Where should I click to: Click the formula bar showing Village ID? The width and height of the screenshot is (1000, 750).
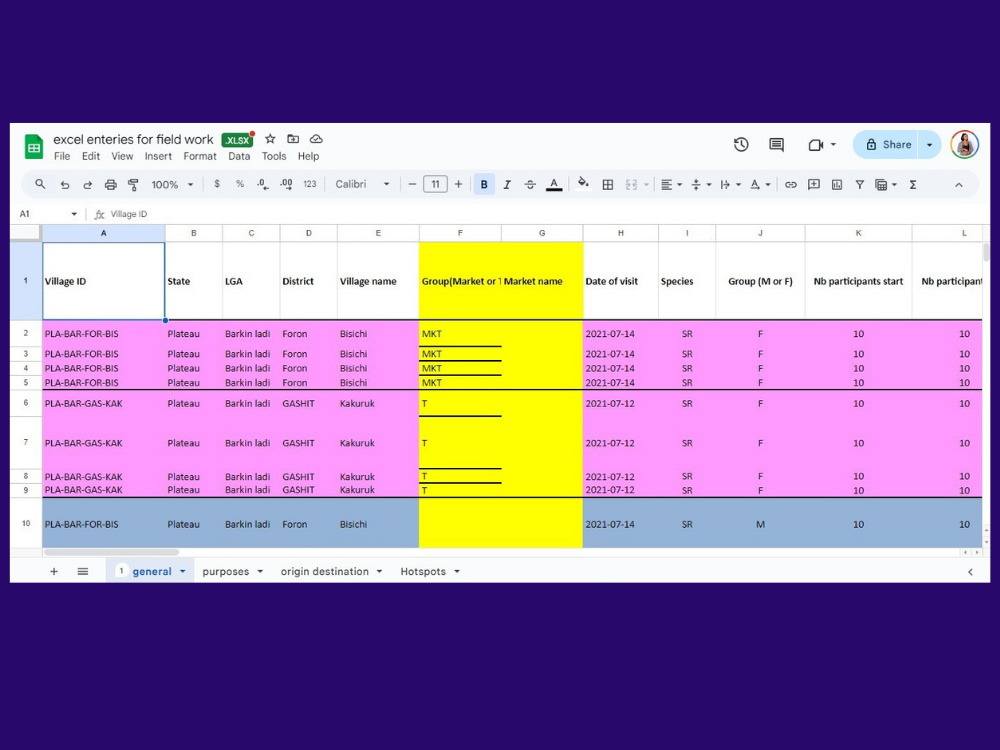click(x=542, y=214)
